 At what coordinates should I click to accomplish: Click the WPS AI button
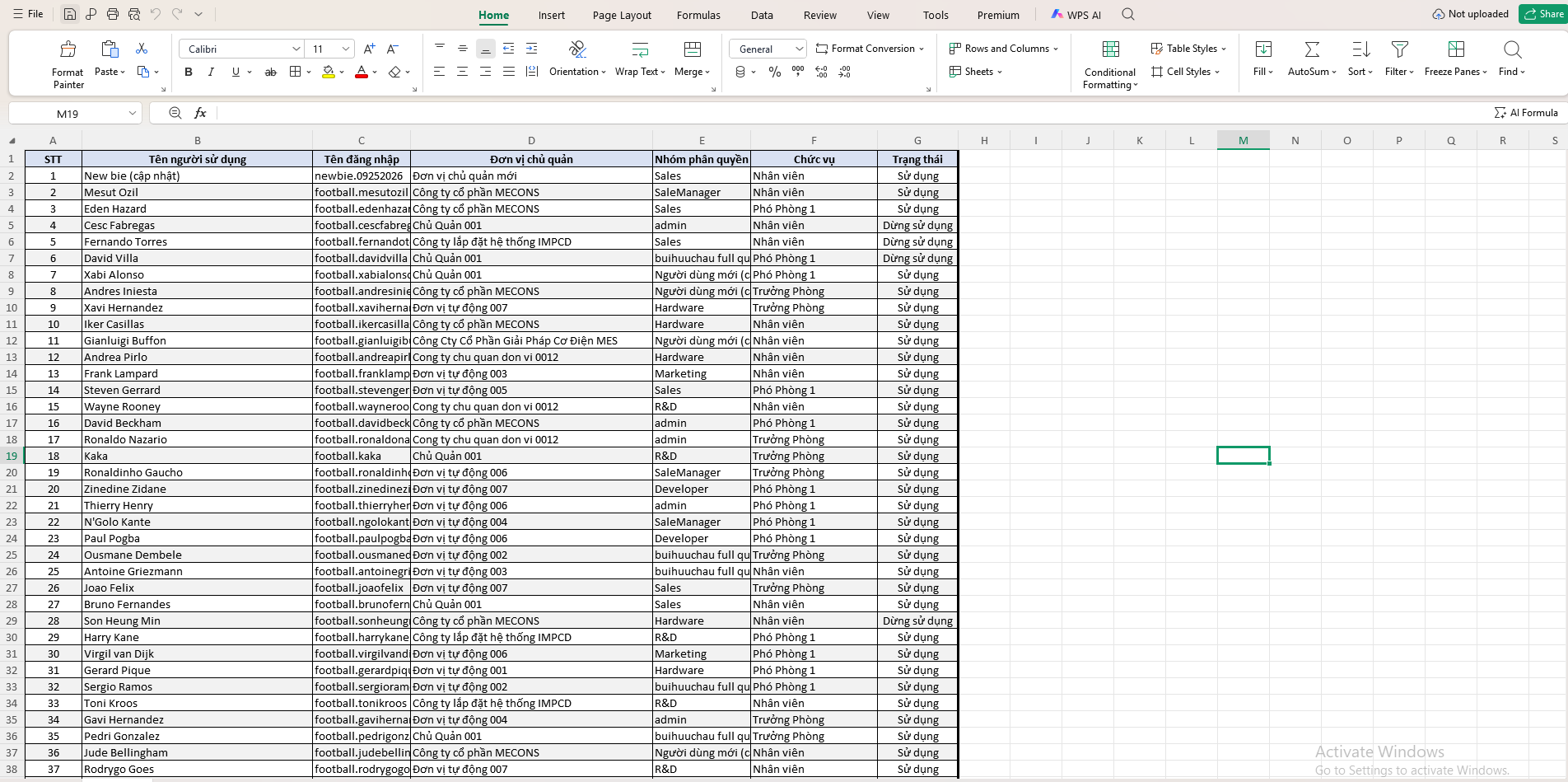tap(1076, 15)
